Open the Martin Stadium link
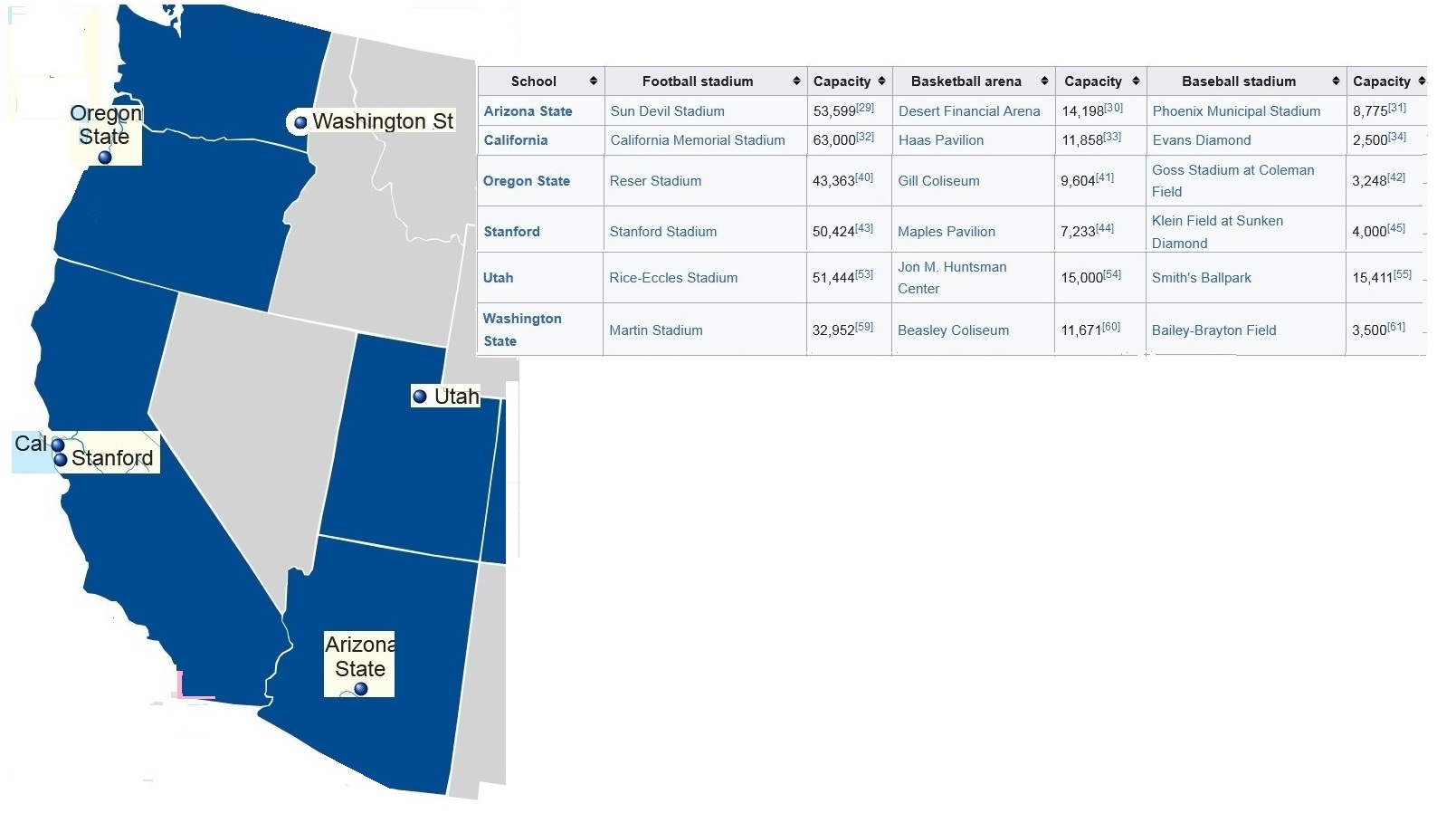Viewport: 1456px width, 813px height. point(656,330)
